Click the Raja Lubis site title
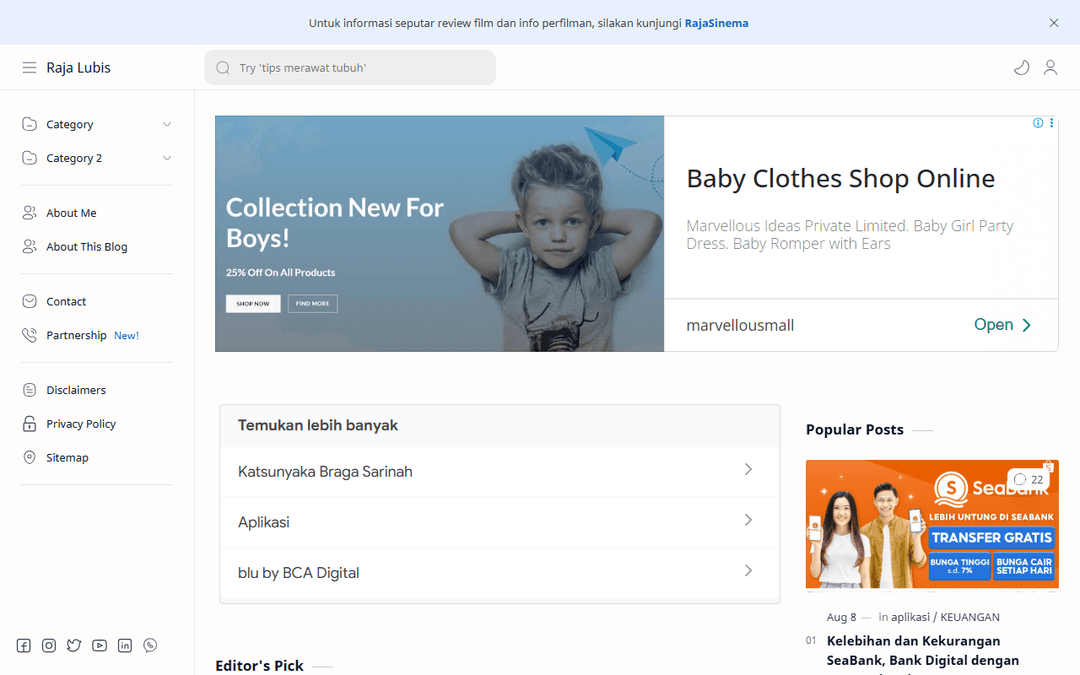 click(x=79, y=68)
